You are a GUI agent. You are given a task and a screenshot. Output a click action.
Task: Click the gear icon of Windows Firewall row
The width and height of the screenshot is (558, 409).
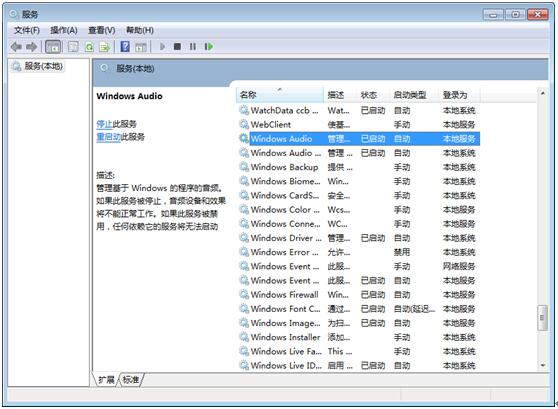click(x=244, y=294)
